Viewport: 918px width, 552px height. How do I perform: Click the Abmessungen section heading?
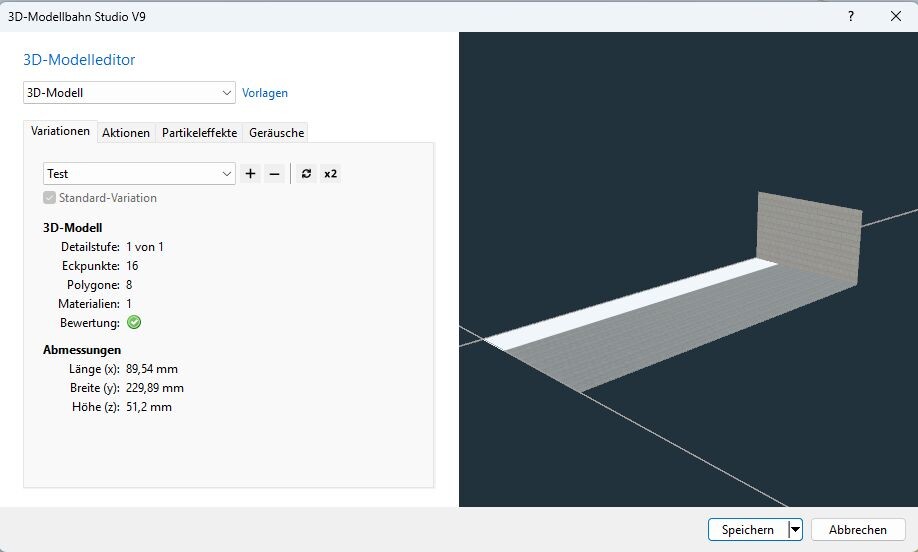click(x=82, y=350)
